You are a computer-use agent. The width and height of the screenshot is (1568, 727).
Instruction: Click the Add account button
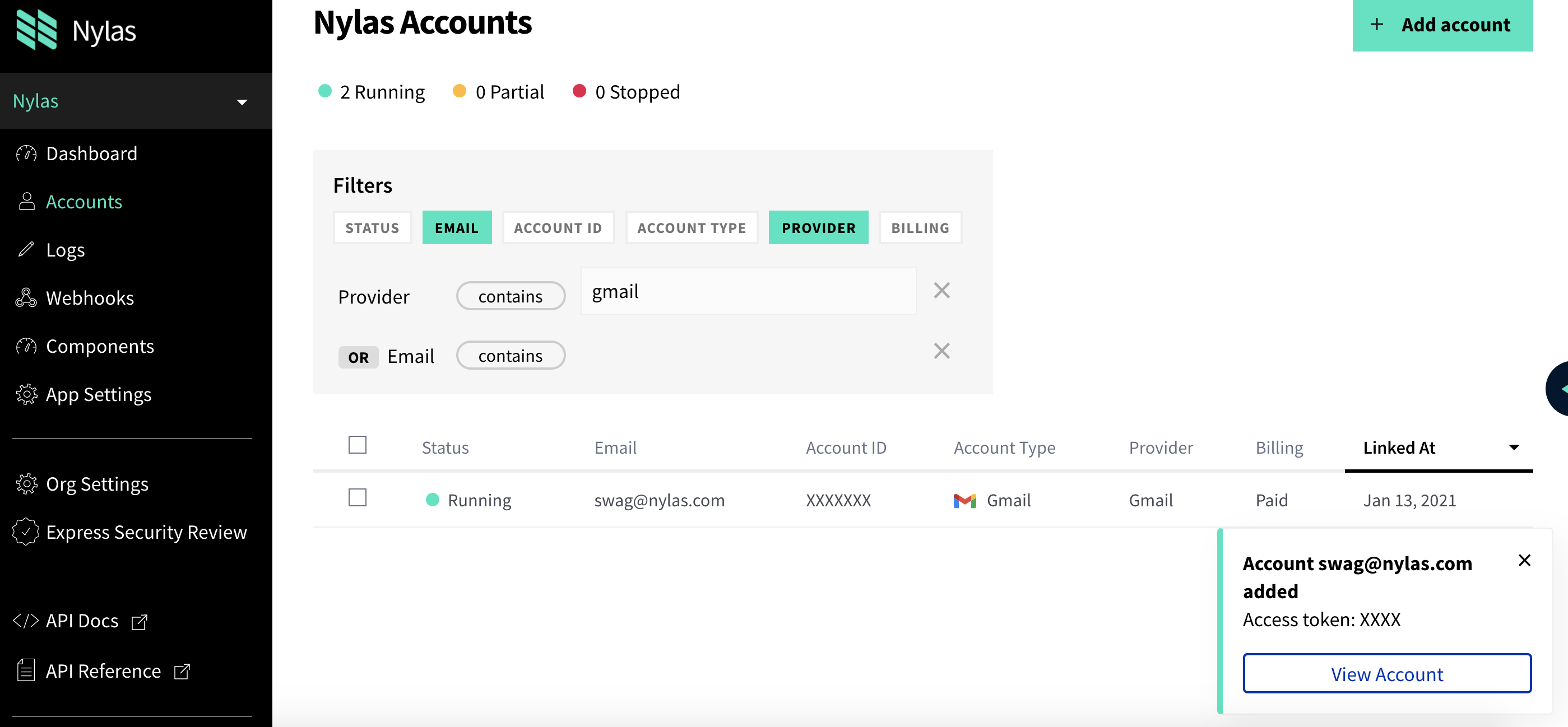1442,25
